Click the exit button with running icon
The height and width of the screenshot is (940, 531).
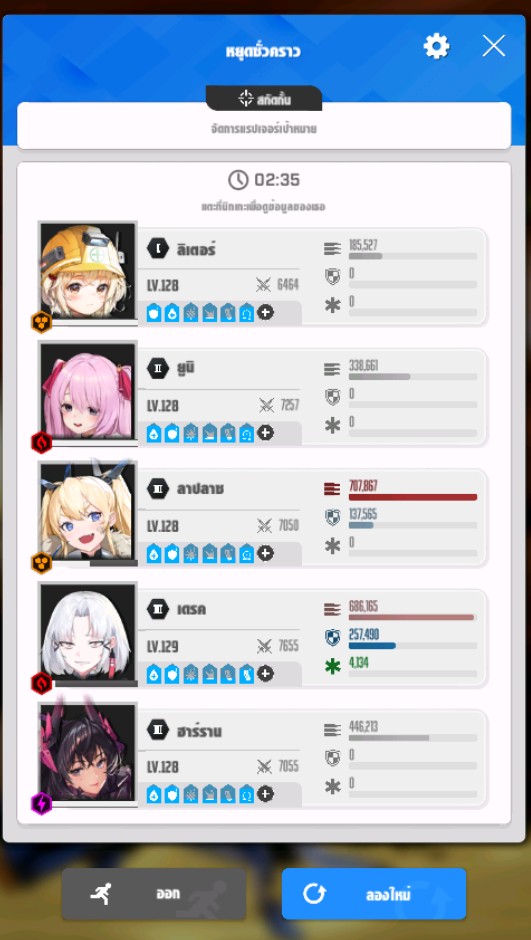pyautogui.click(x=153, y=894)
